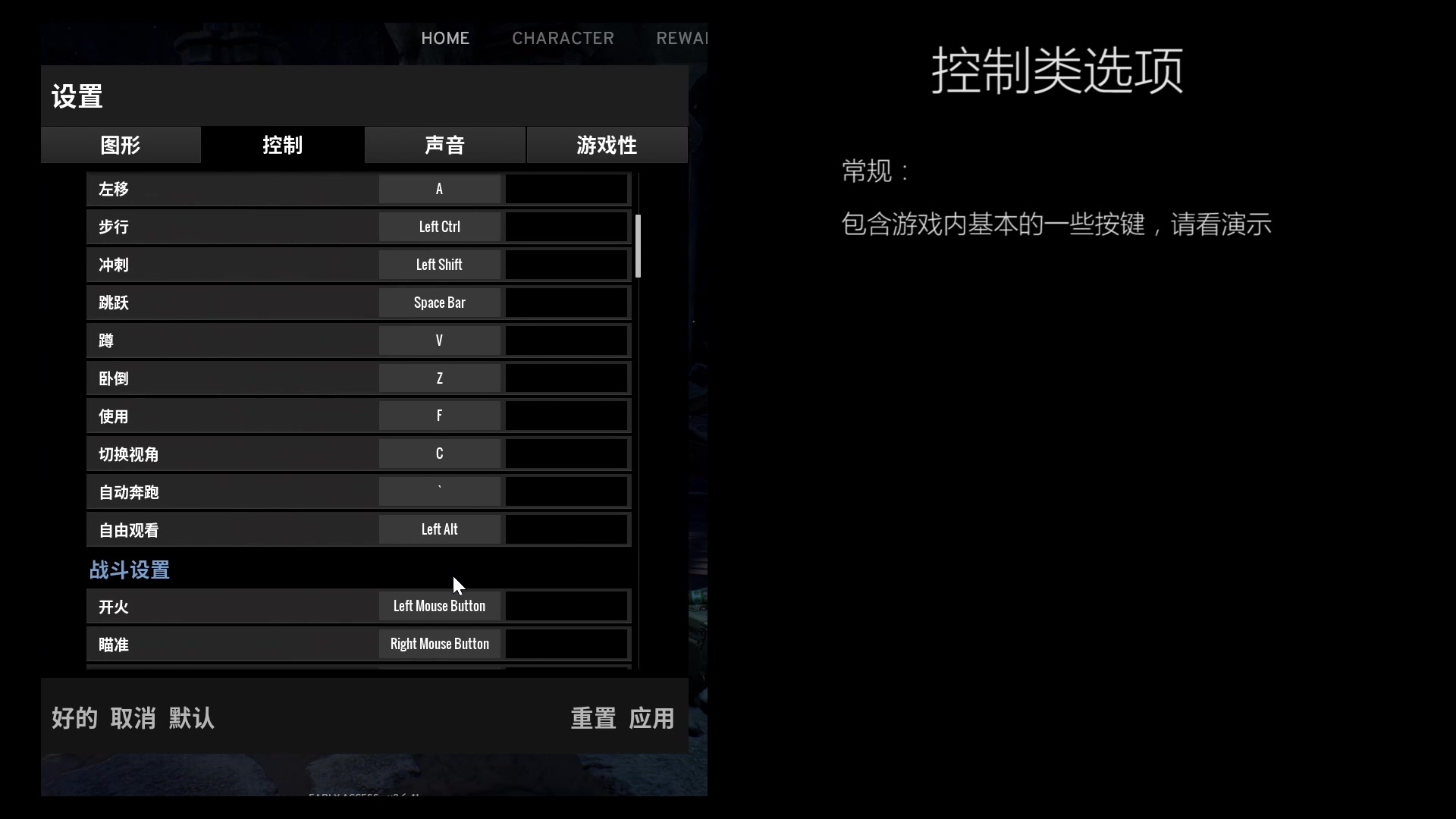Switch to 声音 (Audio) settings tab
This screenshot has width=1456, height=819.
[x=444, y=144]
